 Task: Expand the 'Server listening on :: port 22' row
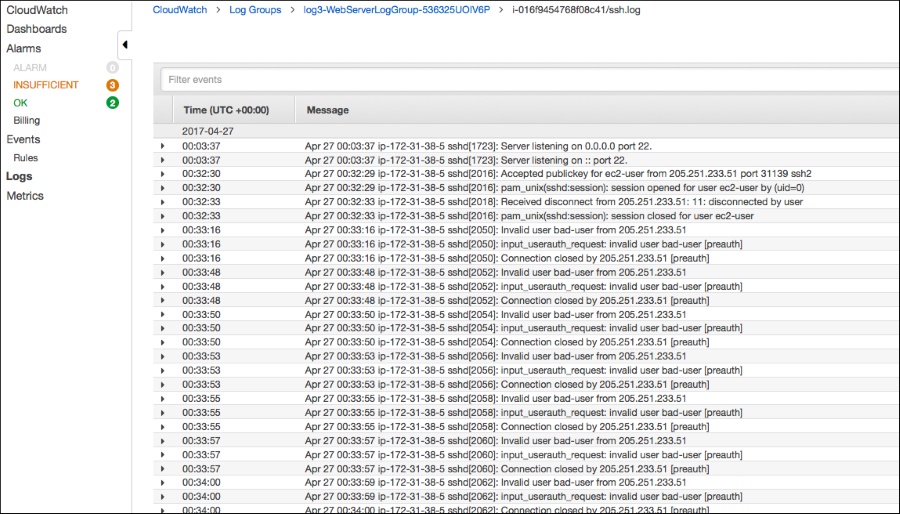tap(162, 160)
